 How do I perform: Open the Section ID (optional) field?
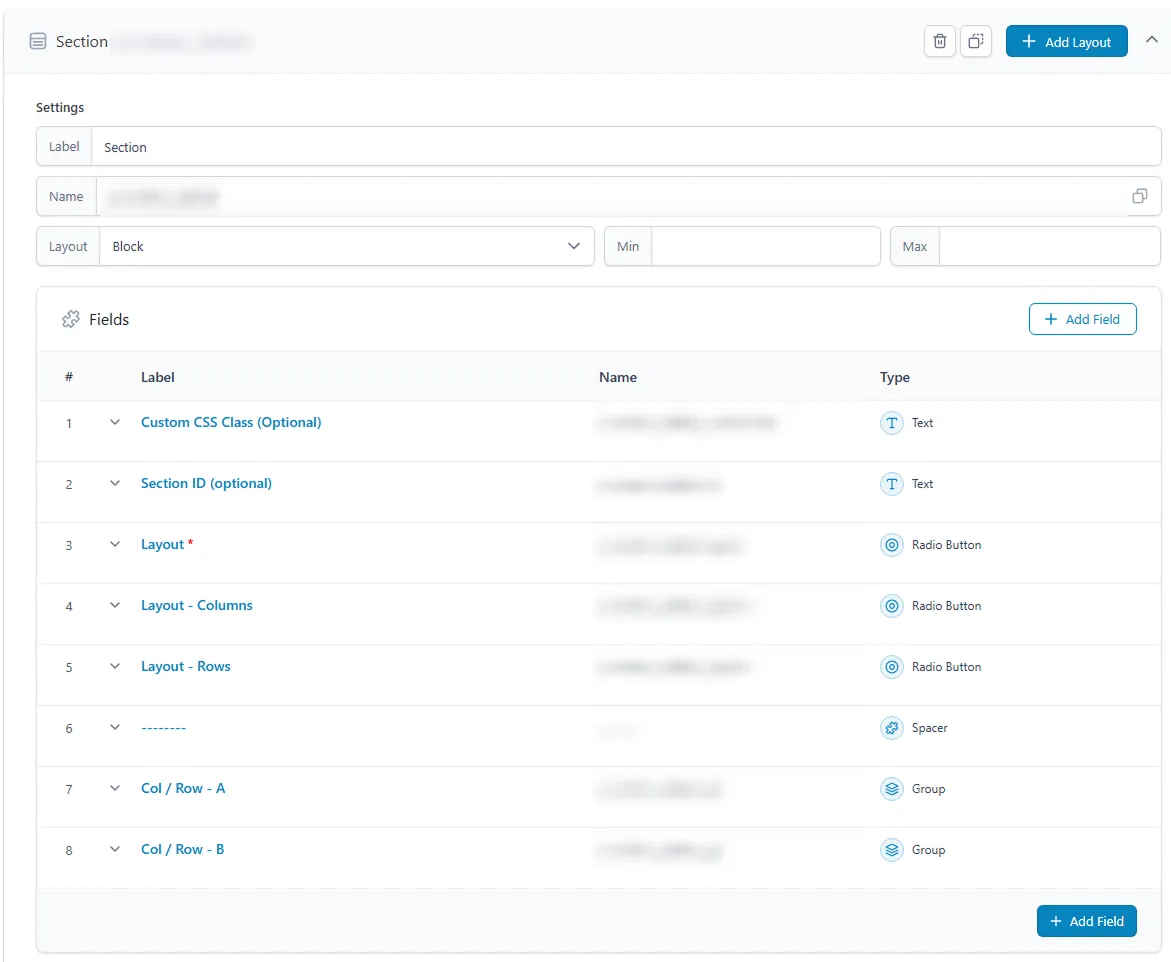tap(206, 483)
